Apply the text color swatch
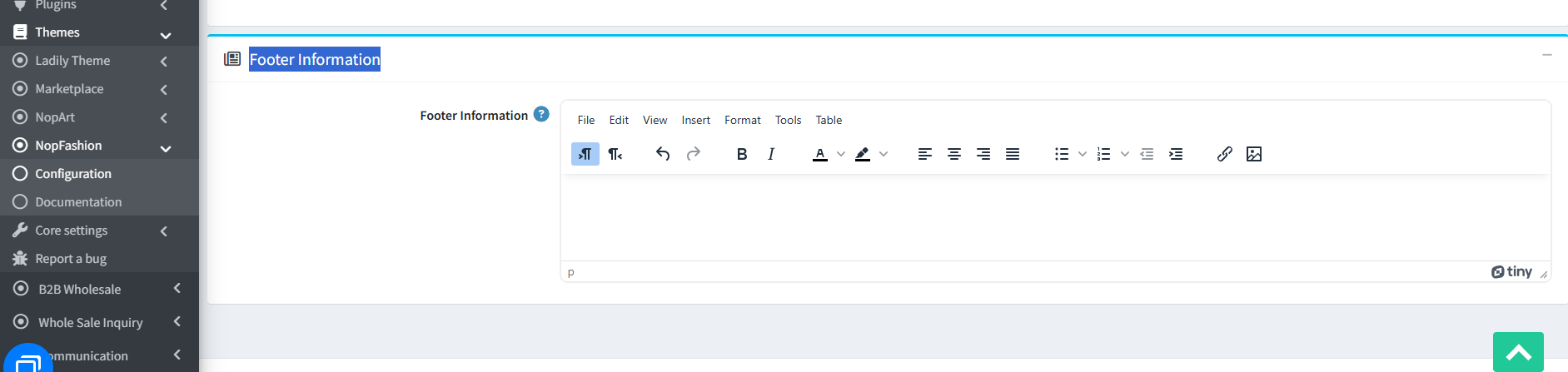Viewport: 1568px width, 372px height. [820, 154]
